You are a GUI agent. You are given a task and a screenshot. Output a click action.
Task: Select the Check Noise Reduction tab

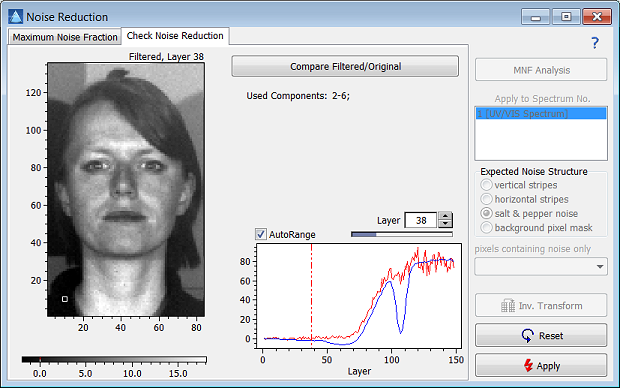(x=175, y=36)
